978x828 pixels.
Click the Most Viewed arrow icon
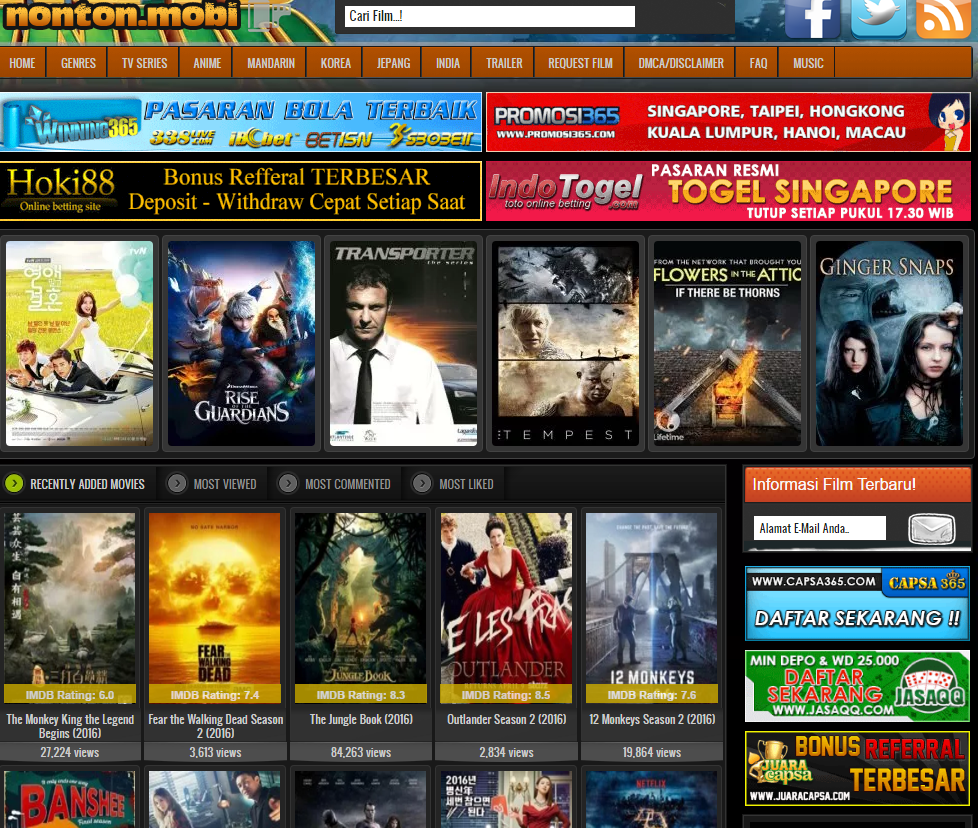(x=177, y=484)
